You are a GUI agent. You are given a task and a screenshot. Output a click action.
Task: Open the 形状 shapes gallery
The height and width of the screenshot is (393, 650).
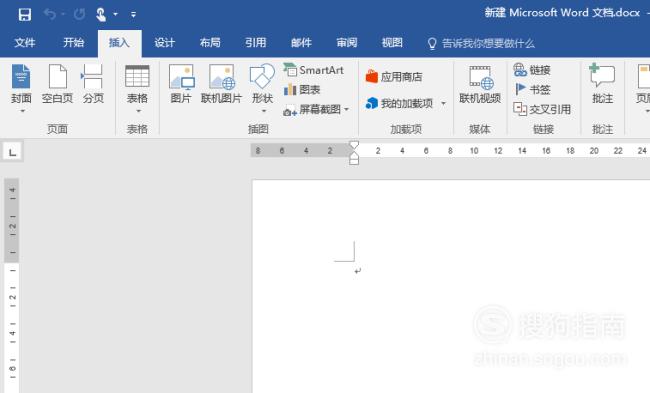click(x=262, y=83)
